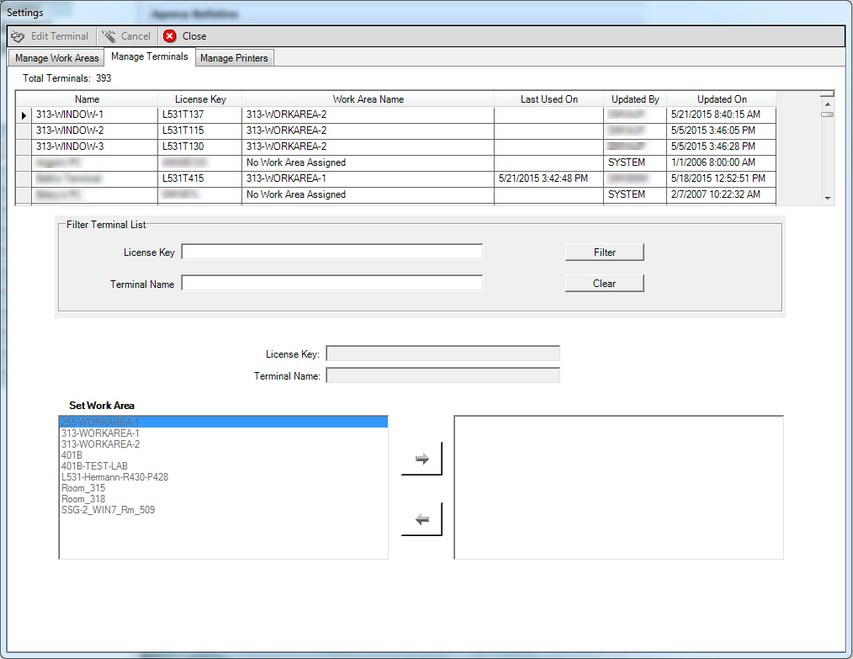Click the disabled License Key detail field

click(443, 354)
